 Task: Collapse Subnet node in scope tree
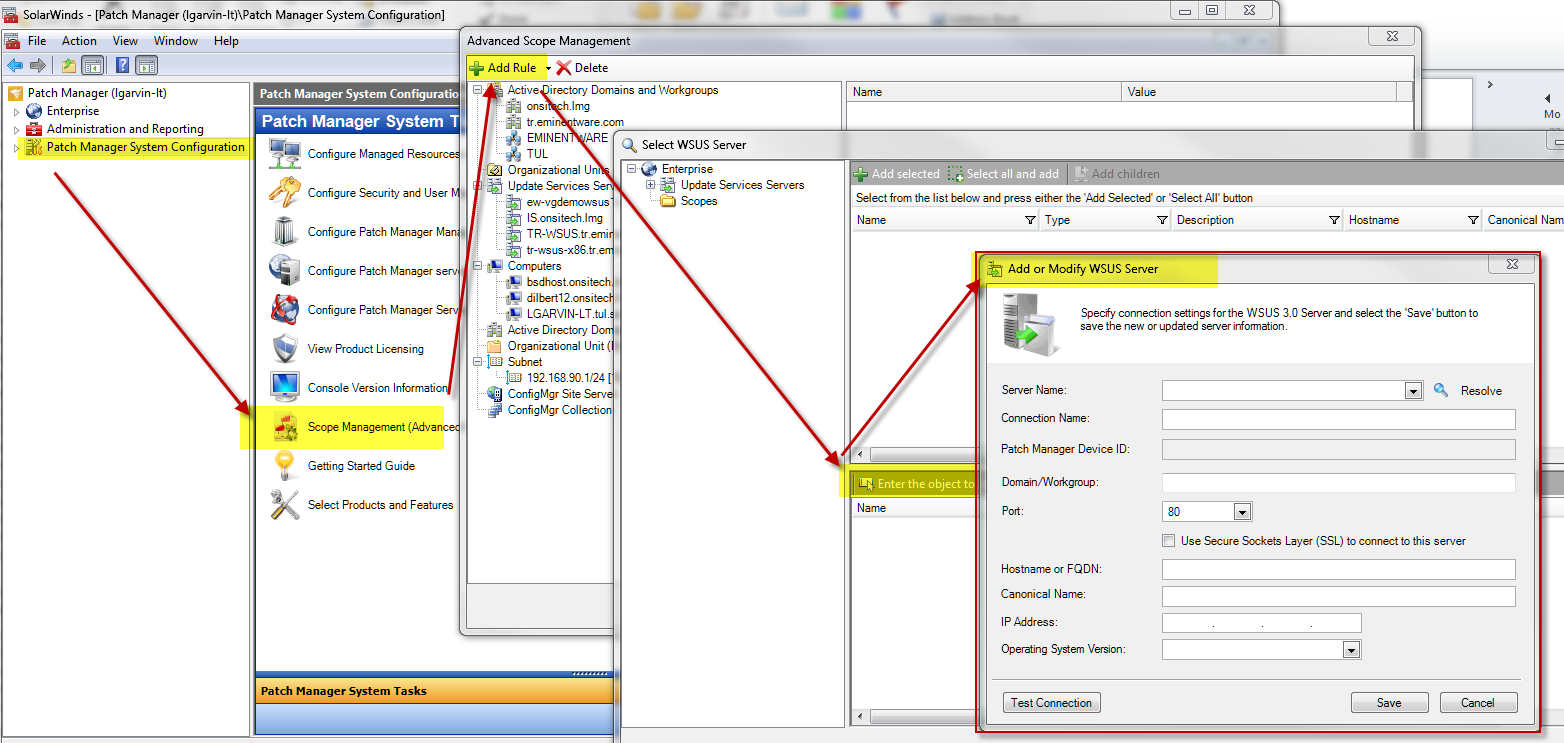point(477,362)
